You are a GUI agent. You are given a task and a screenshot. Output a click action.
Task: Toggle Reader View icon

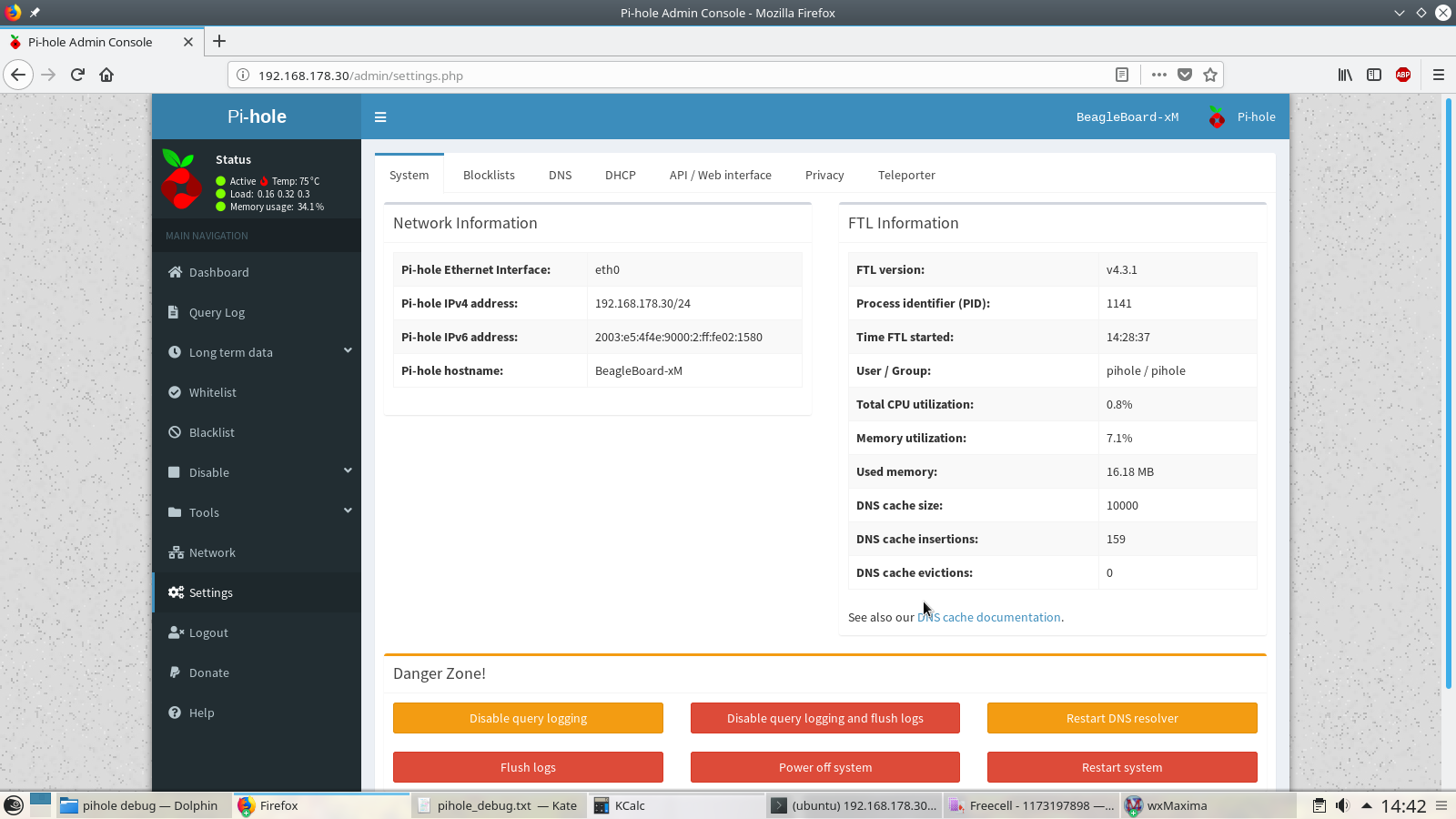(1122, 75)
